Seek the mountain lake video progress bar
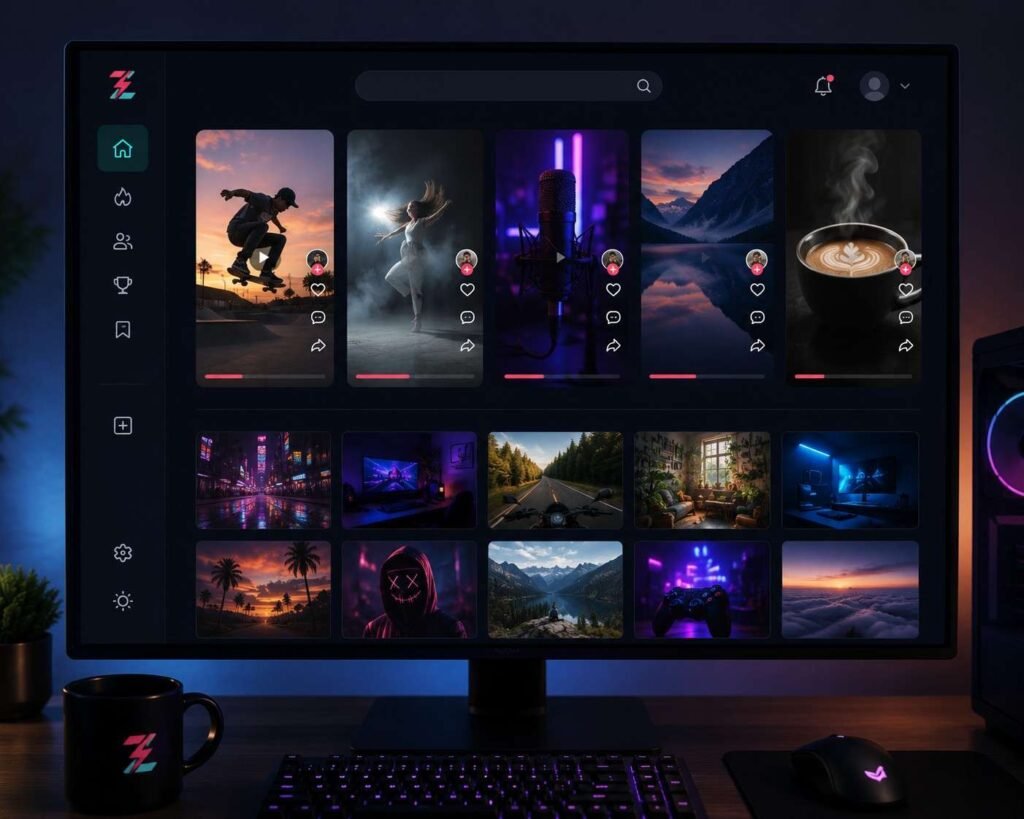The image size is (1024, 819). (x=707, y=376)
